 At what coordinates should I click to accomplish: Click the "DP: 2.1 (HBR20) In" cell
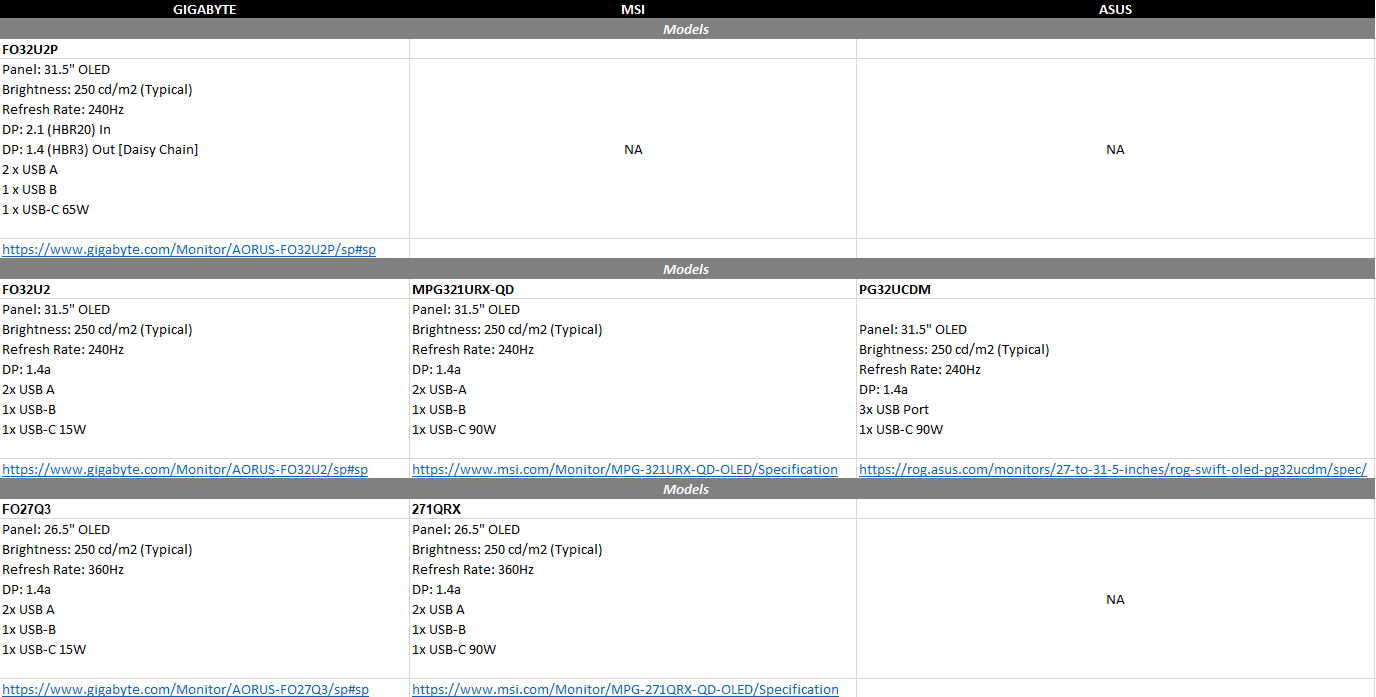pyautogui.click(x=57, y=129)
